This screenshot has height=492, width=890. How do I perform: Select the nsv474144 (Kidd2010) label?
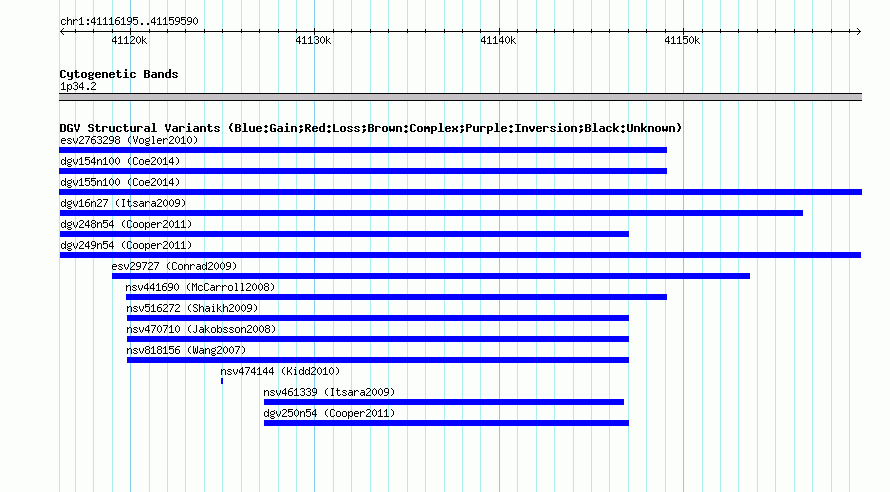tap(280, 371)
